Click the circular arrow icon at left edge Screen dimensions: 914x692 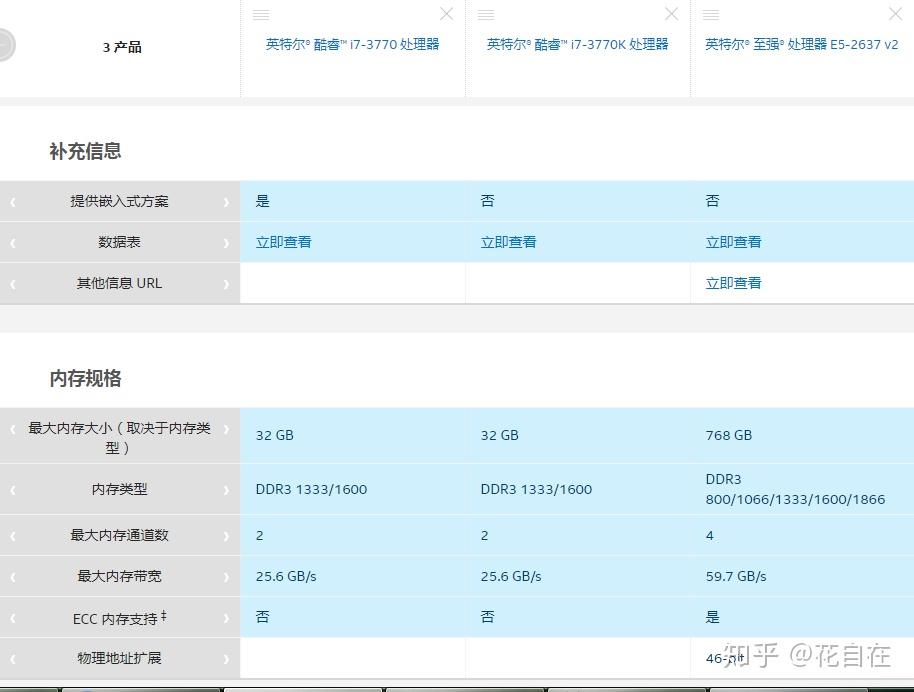click(x=4, y=45)
